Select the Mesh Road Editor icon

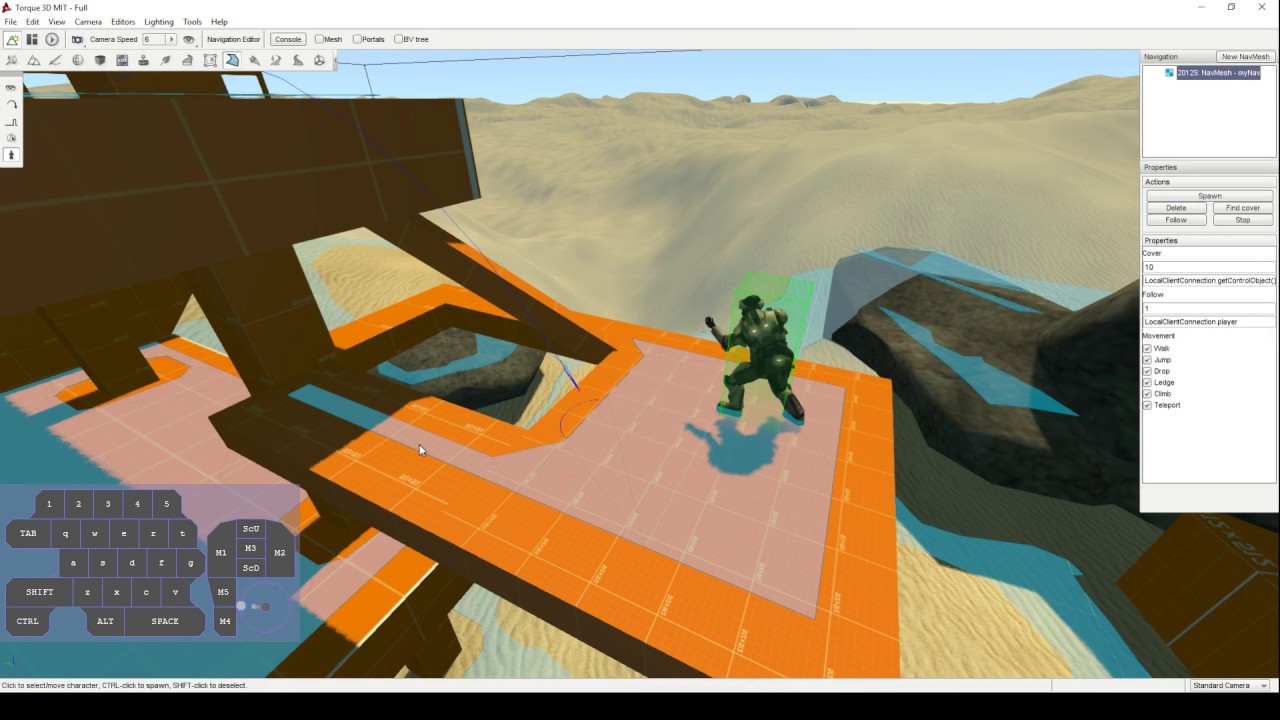tap(188, 60)
